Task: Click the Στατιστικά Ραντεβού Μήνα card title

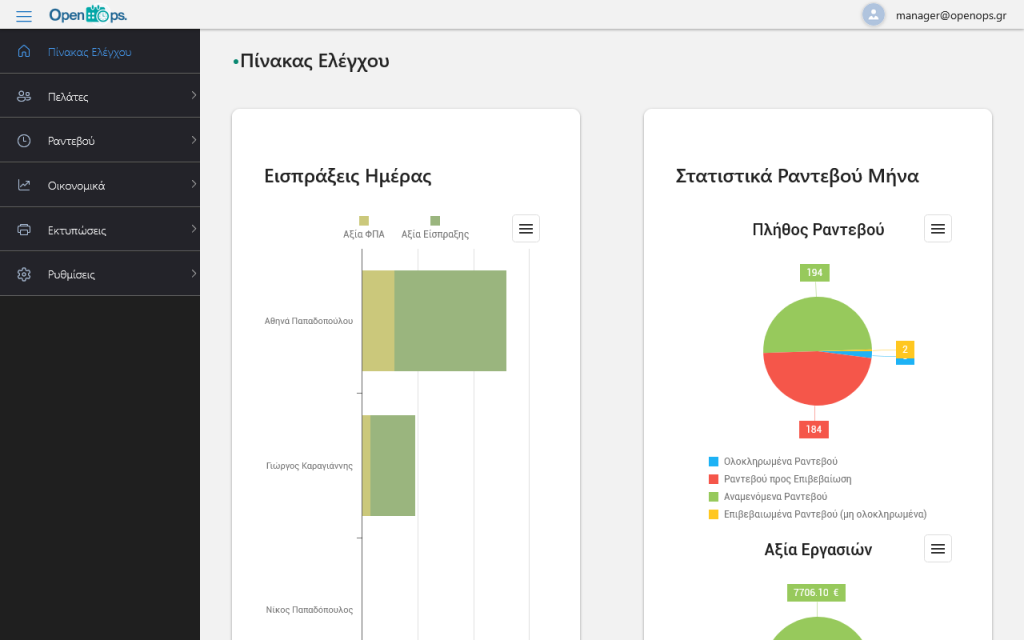Action: click(797, 176)
